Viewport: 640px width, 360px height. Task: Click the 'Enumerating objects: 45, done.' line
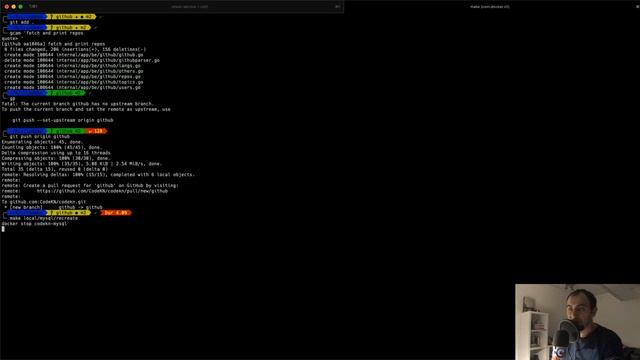42,142
